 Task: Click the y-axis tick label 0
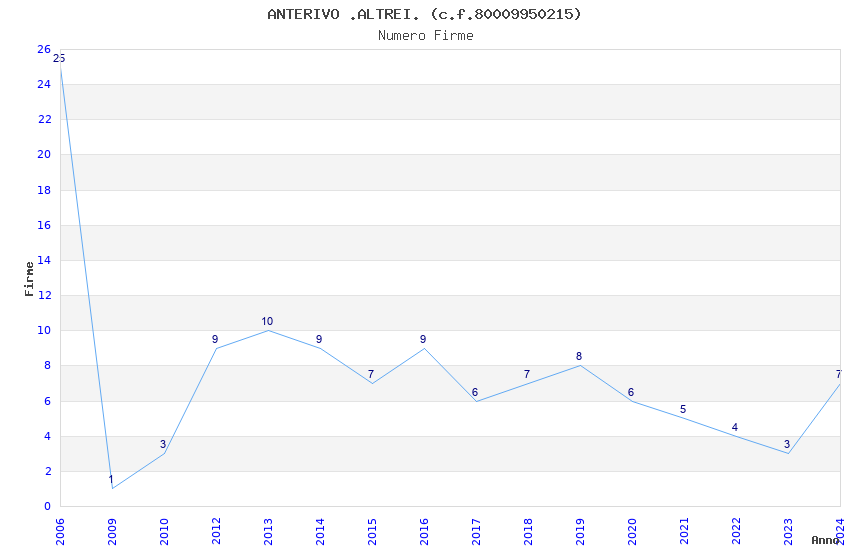coord(47,507)
